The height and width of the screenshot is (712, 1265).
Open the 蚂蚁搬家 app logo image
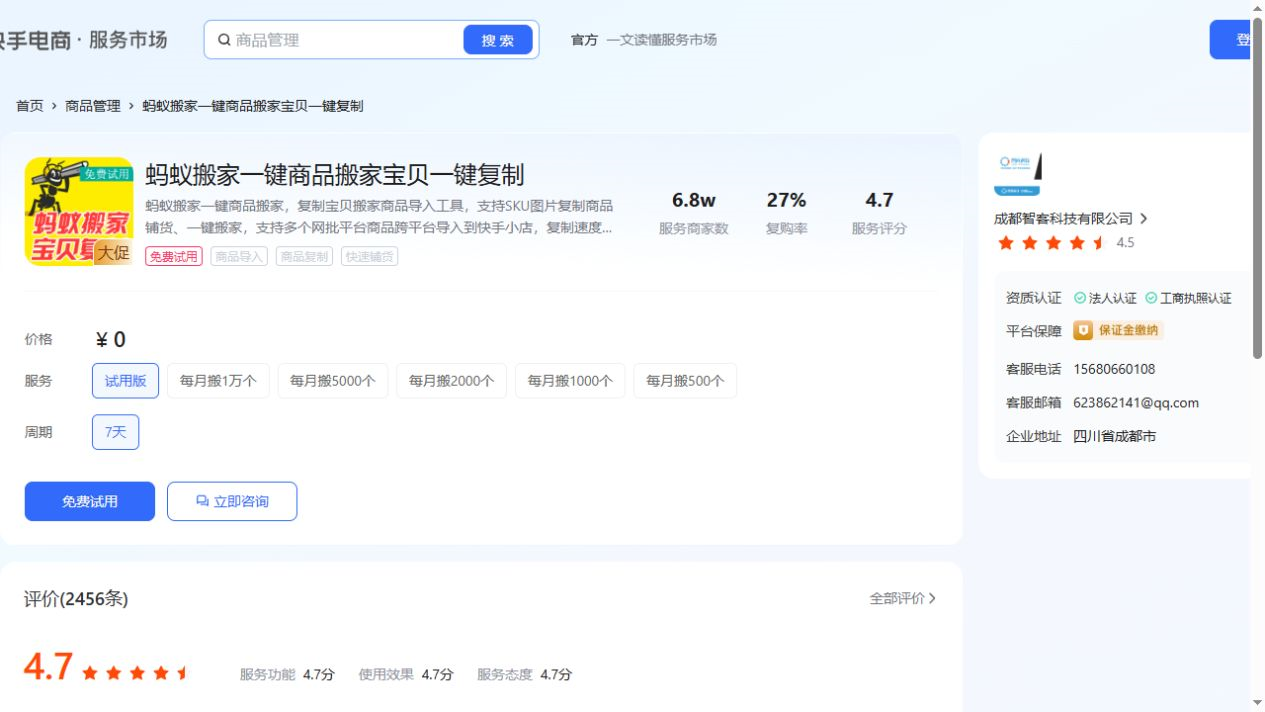pyautogui.click(x=79, y=211)
